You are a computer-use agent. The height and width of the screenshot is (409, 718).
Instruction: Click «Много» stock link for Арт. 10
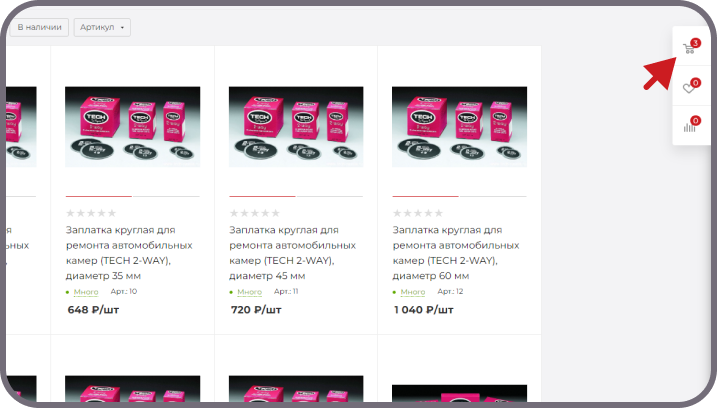pyautogui.click(x=86, y=292)
